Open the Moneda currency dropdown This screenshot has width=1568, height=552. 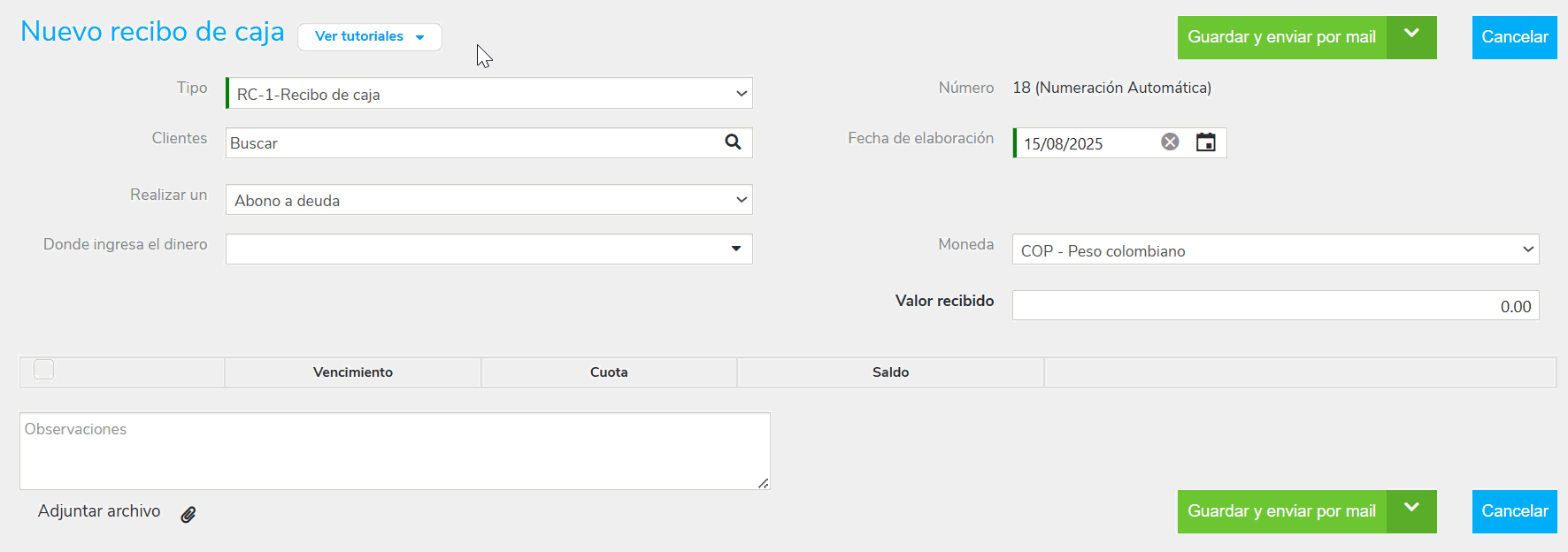tap(1274, 250)
